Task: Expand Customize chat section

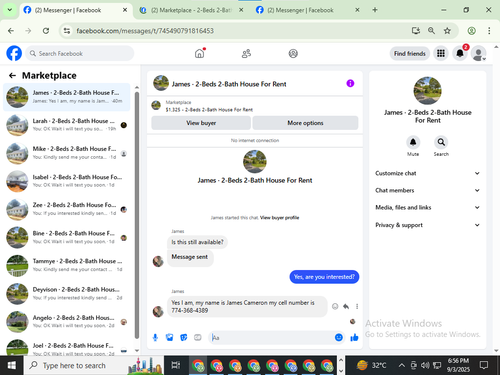Action: [427, 173]
